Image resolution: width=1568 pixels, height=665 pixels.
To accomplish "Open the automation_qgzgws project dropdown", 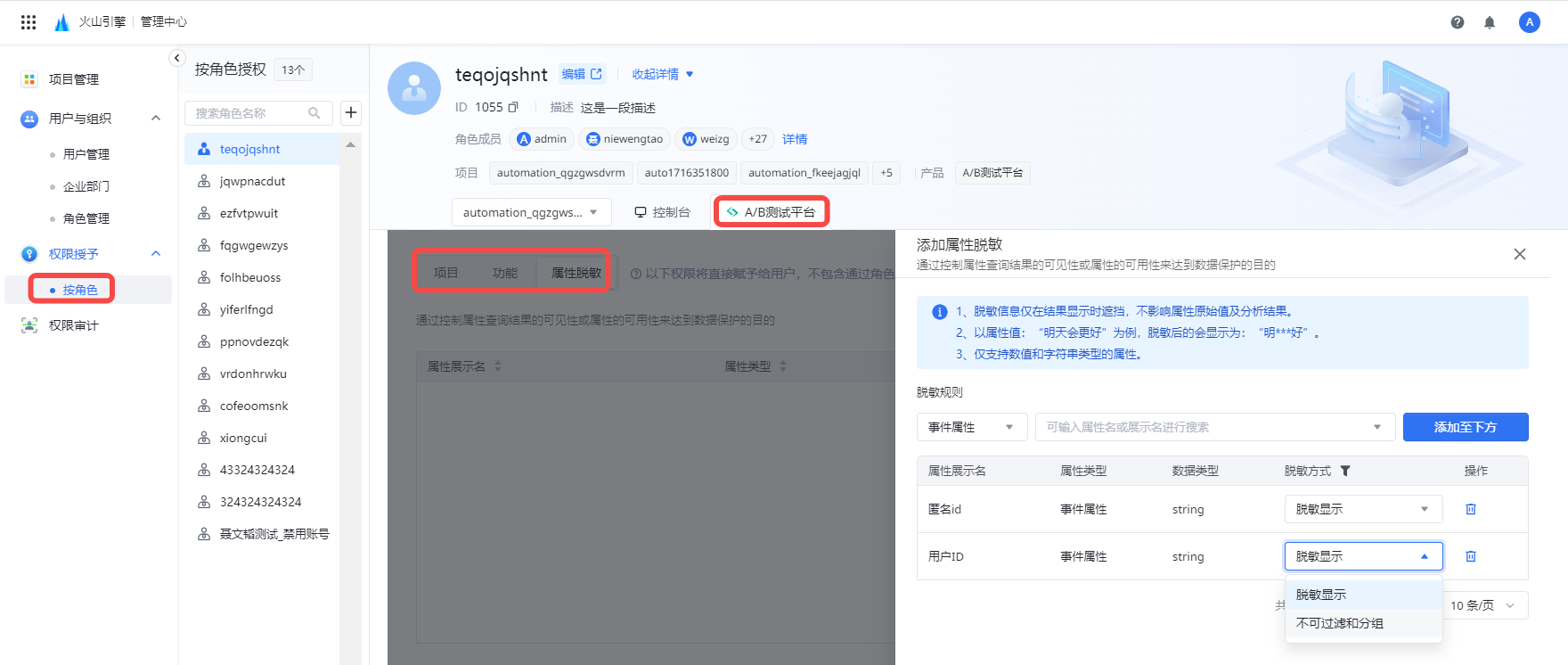I will click(532, 212).
